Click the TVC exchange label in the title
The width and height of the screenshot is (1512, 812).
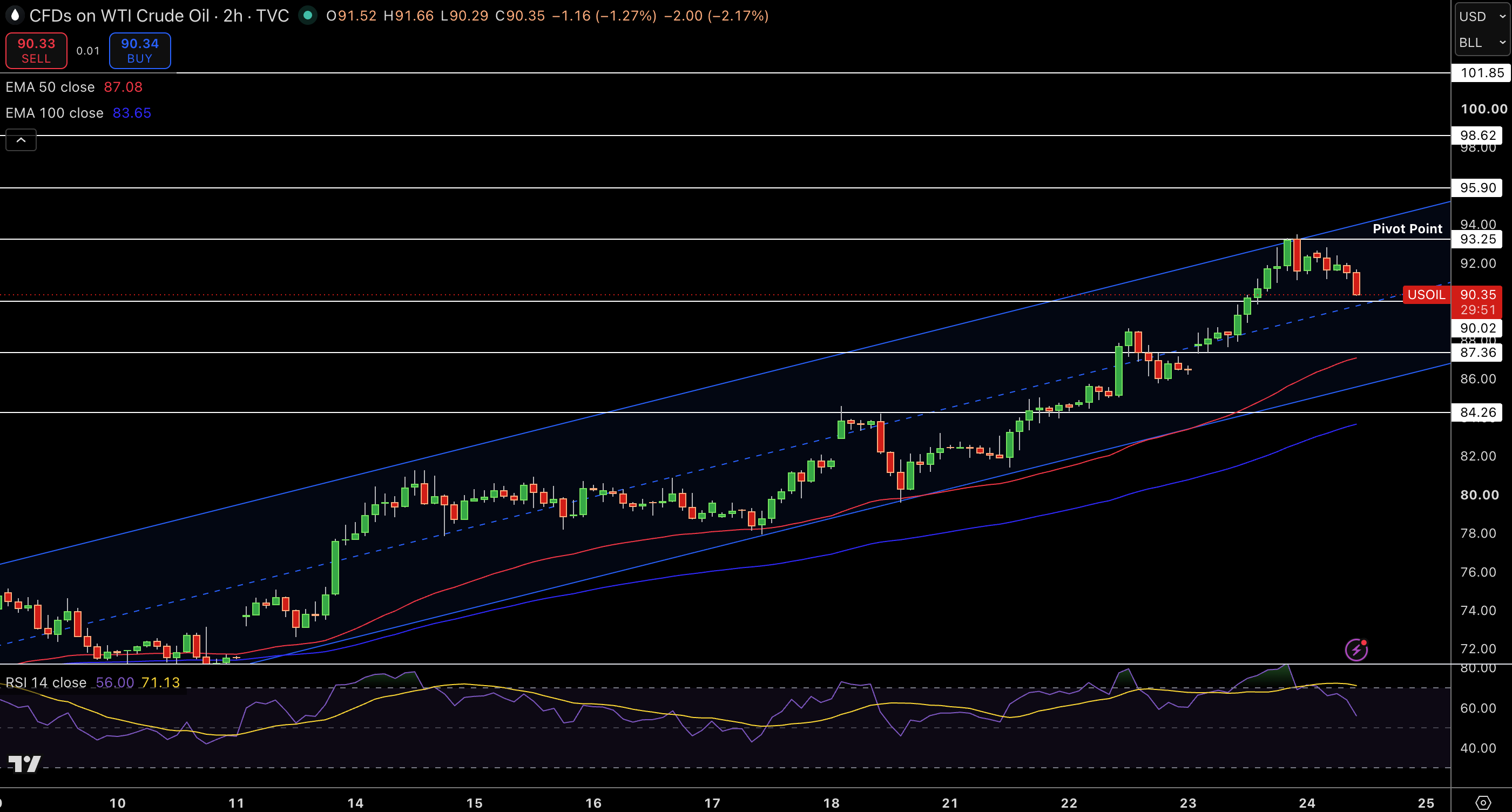click(272, 16)
